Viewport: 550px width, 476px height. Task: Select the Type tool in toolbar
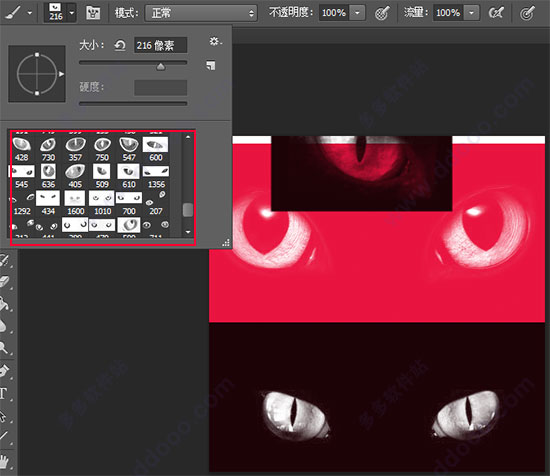tap(4, 394)
